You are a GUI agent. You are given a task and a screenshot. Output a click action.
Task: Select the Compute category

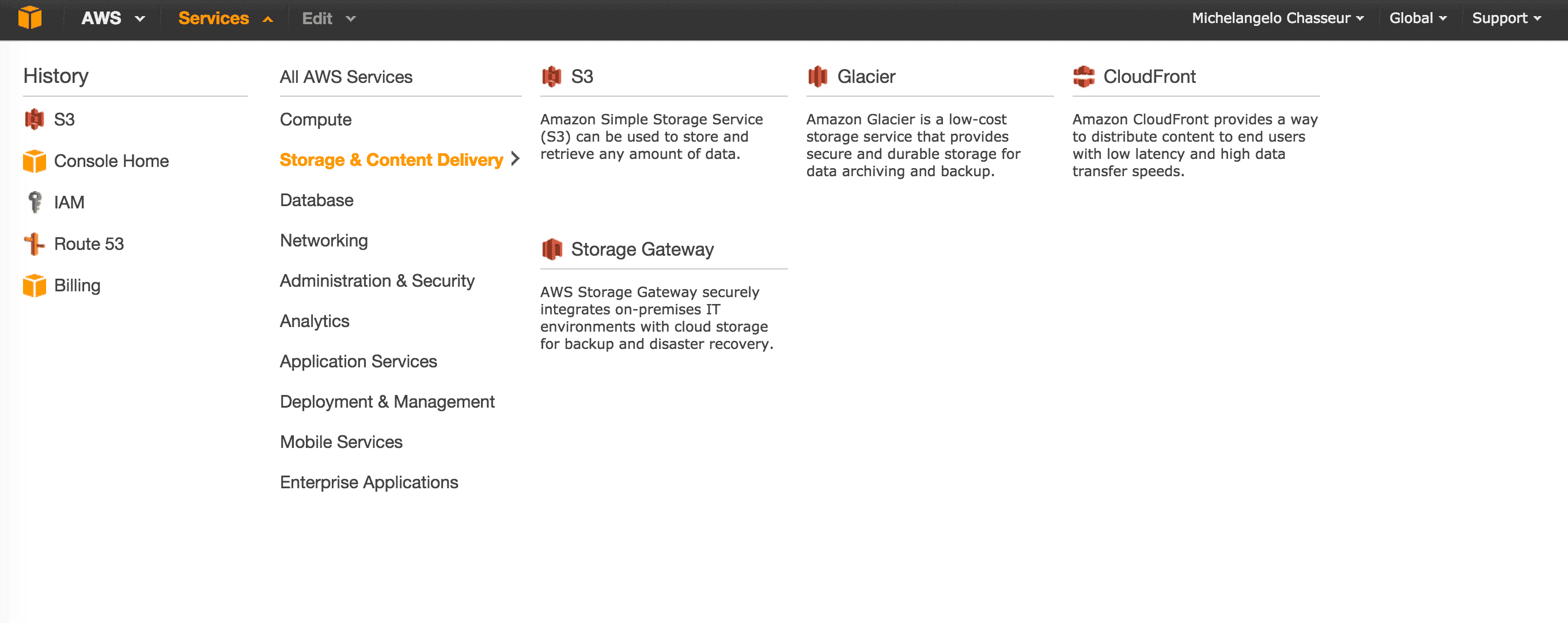pos(315,120)
